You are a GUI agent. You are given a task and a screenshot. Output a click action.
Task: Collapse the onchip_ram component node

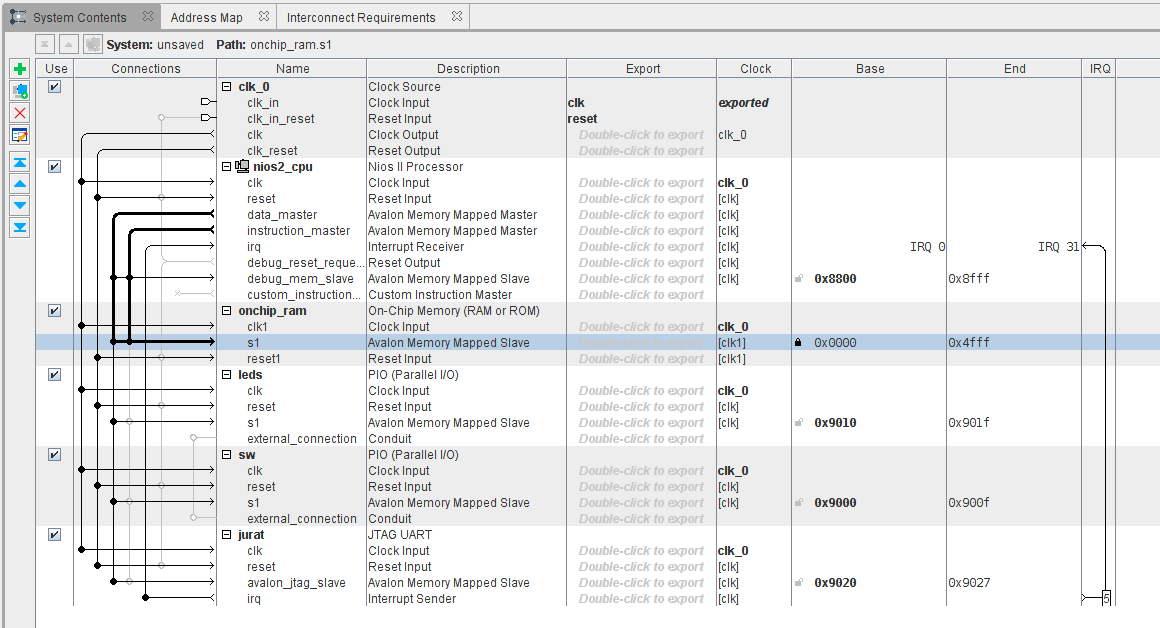pyautogui.click(x=226, y=311)
